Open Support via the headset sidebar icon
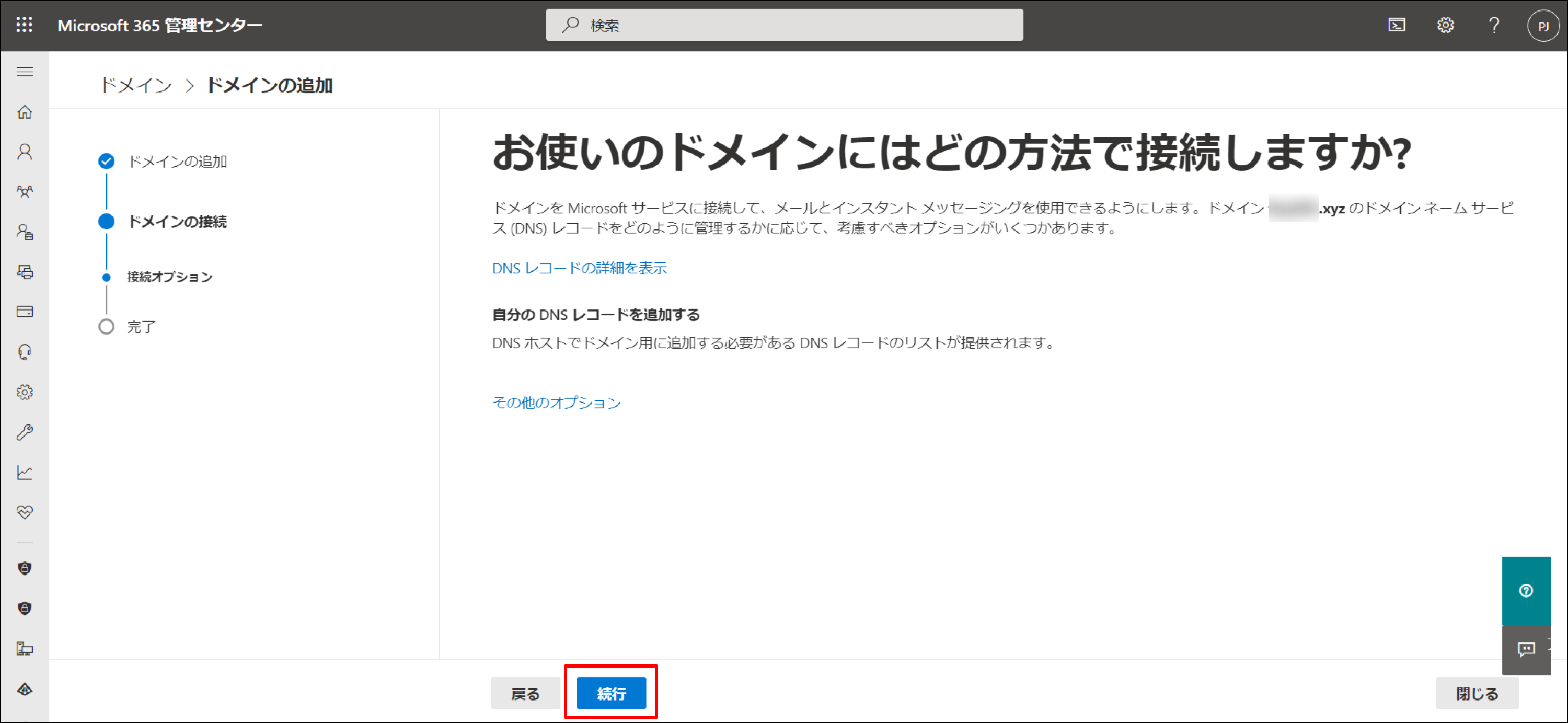Screen dimensions: 1568x723 point(25,352)
